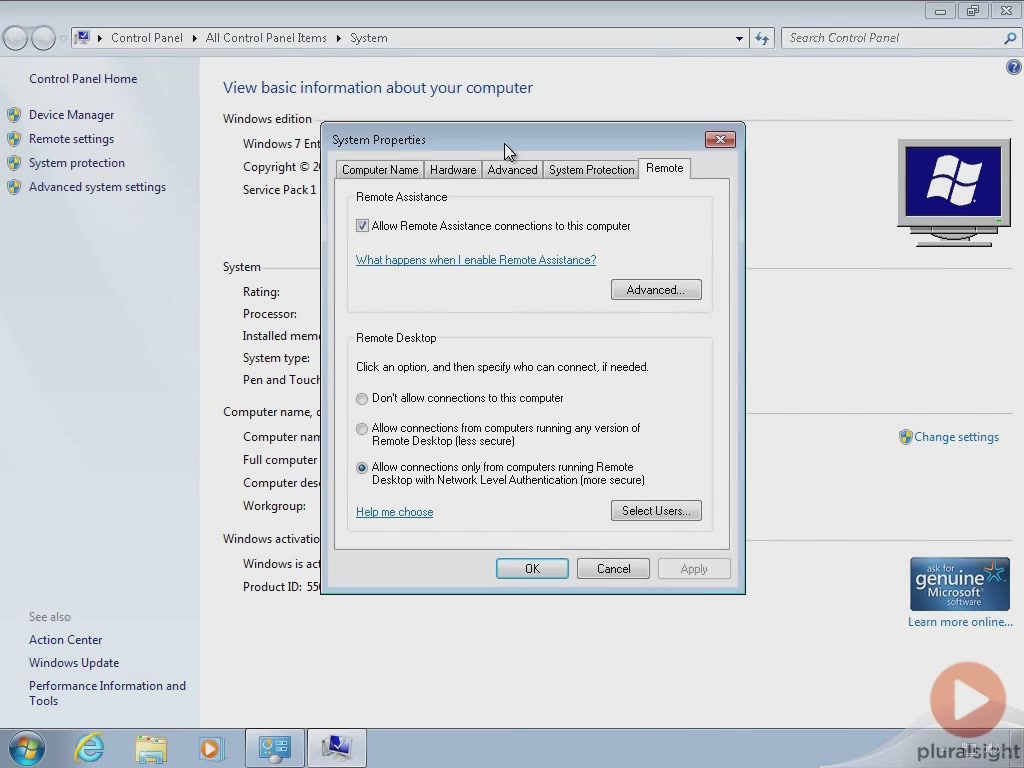Click the search magnifier icon
Image resolution: width=1024 pixels, height=768 pixels.
1010,38
